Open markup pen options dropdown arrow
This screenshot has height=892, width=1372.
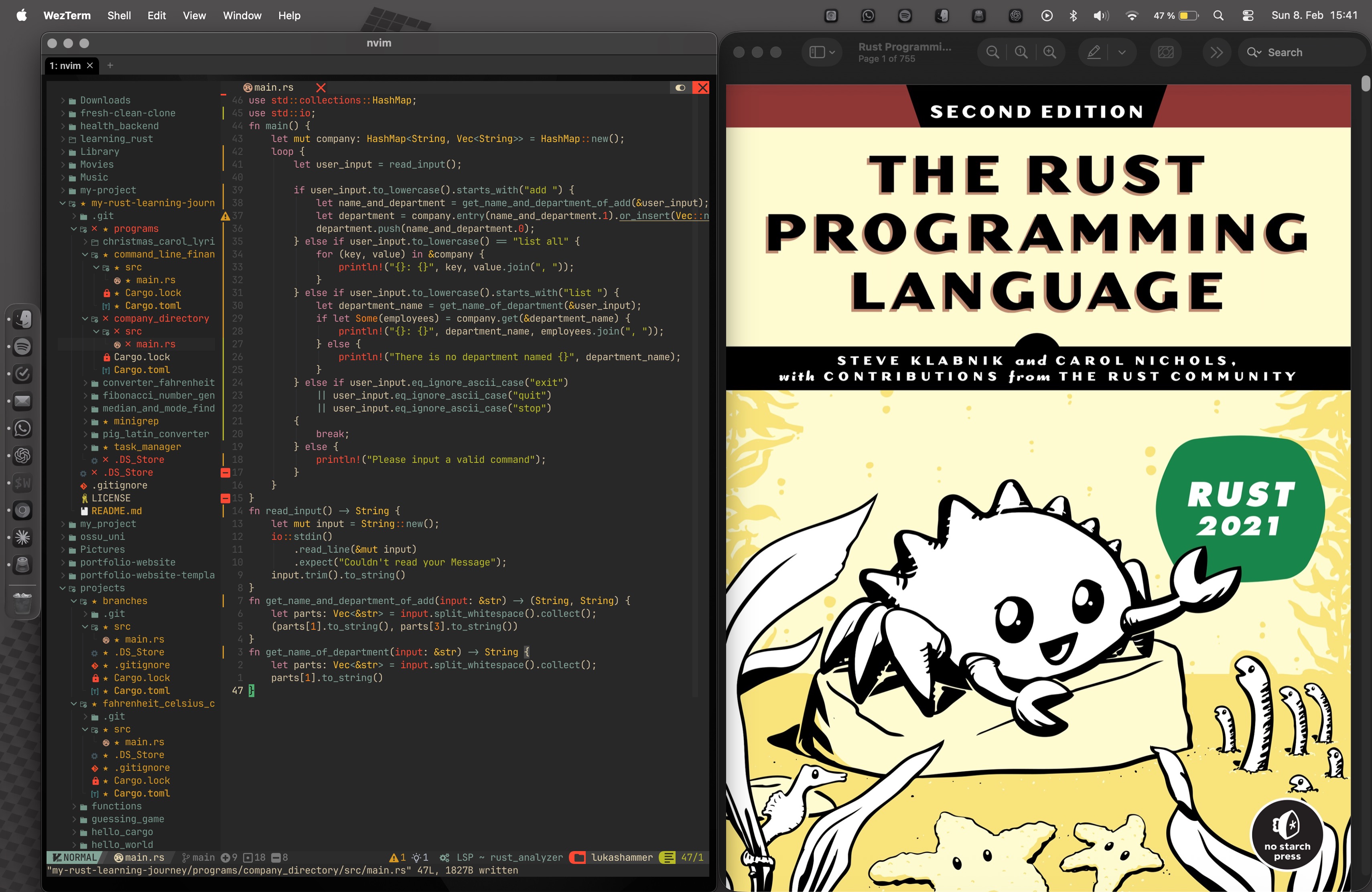click(1122, 53)
